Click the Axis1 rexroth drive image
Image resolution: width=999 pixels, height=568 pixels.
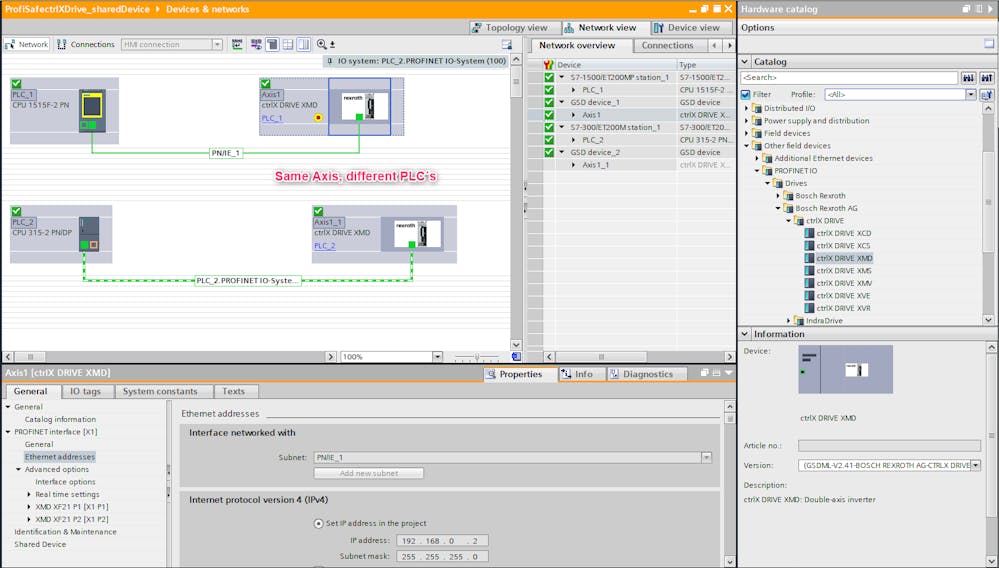click(x=366, y=106)
